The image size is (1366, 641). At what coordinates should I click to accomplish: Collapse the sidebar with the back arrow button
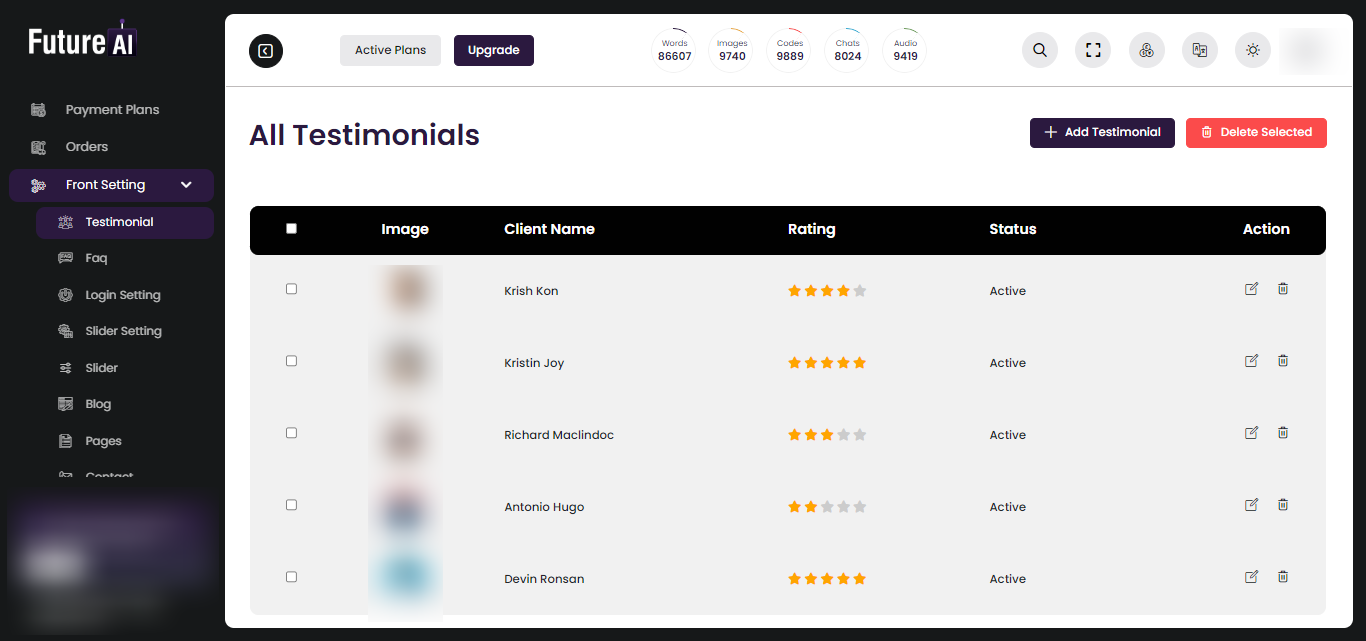pos(266,51)
